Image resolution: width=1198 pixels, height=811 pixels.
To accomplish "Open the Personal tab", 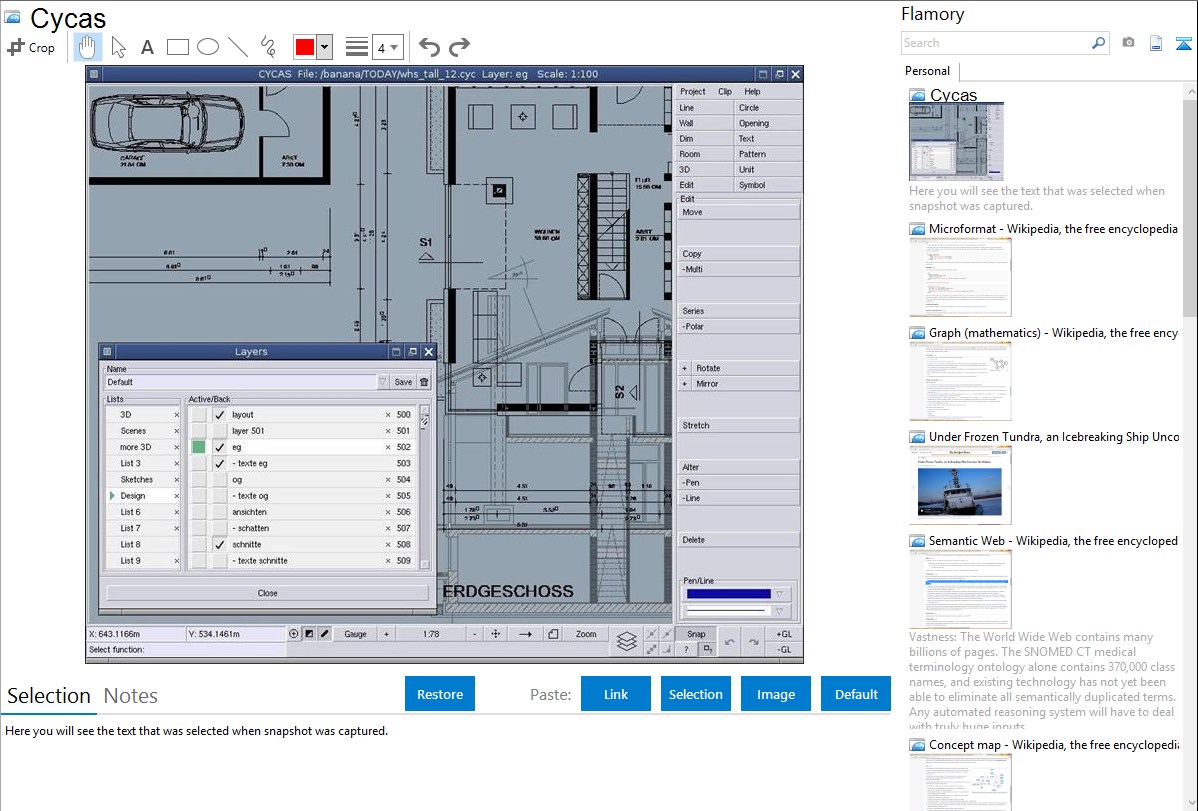I will (x=927, y=71).
